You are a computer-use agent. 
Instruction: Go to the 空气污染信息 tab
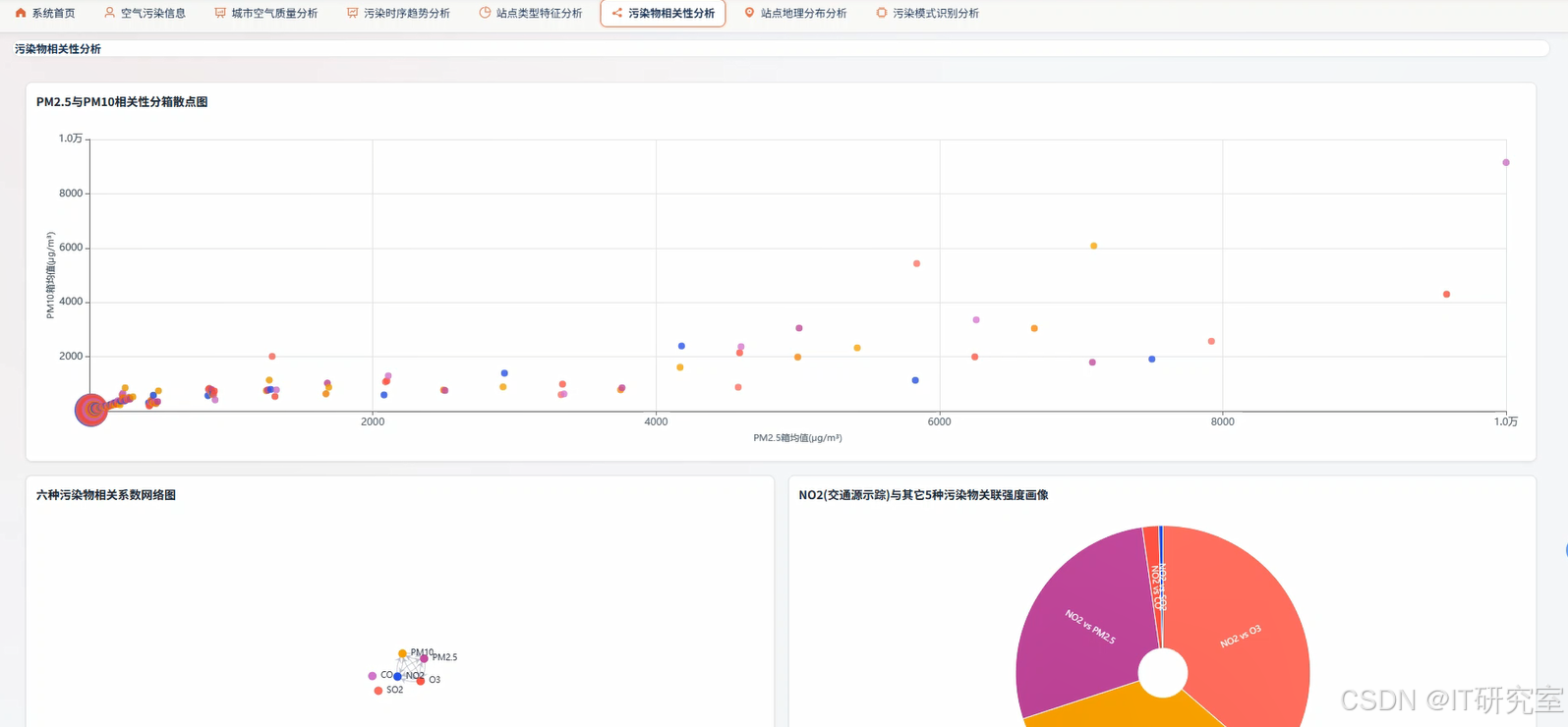(145, 14)
